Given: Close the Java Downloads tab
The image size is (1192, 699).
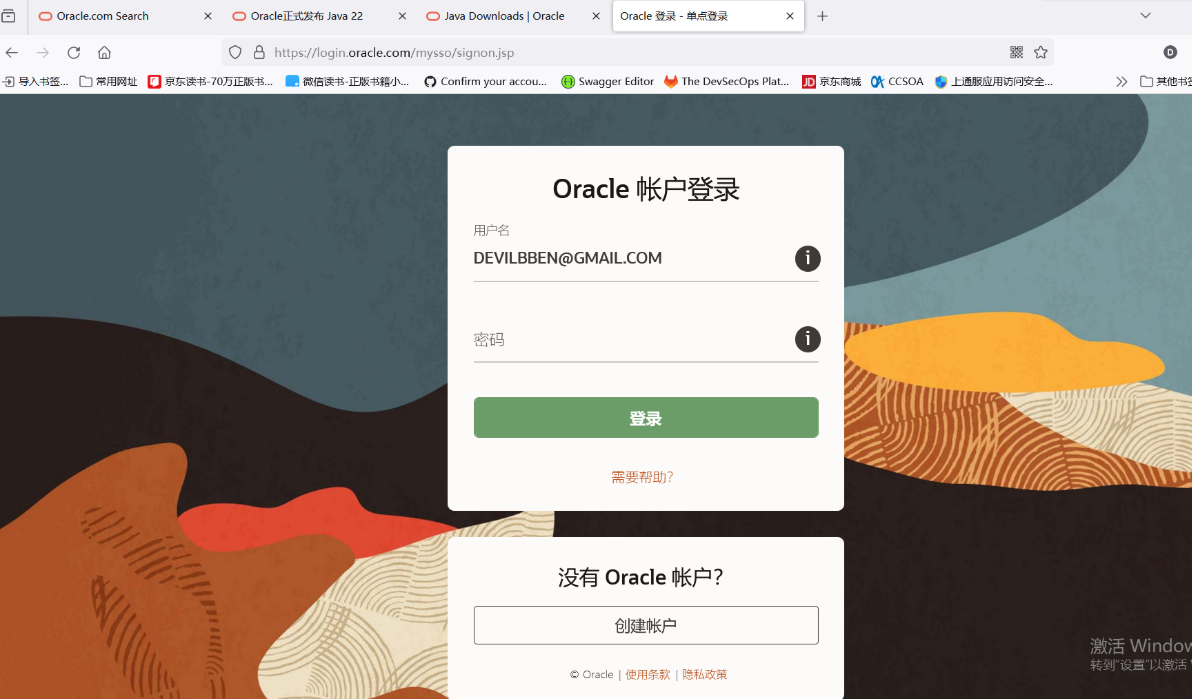Looking at the screenshot, I should click(x=596, y=16).
